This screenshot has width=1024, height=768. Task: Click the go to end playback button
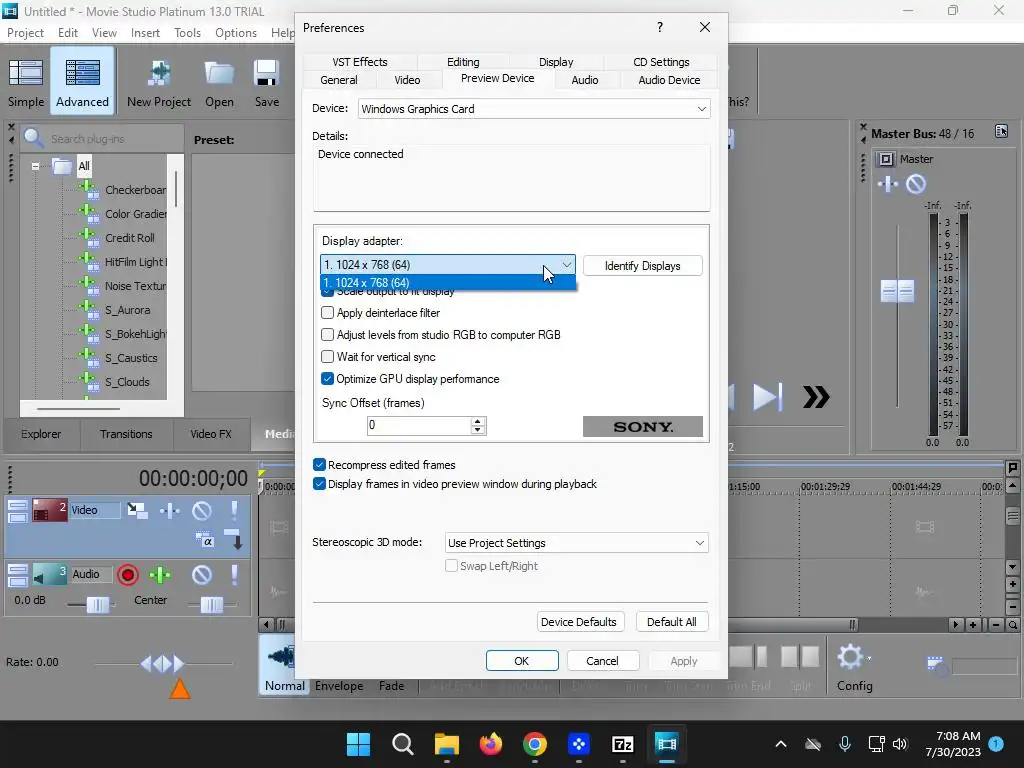point(767,397)
